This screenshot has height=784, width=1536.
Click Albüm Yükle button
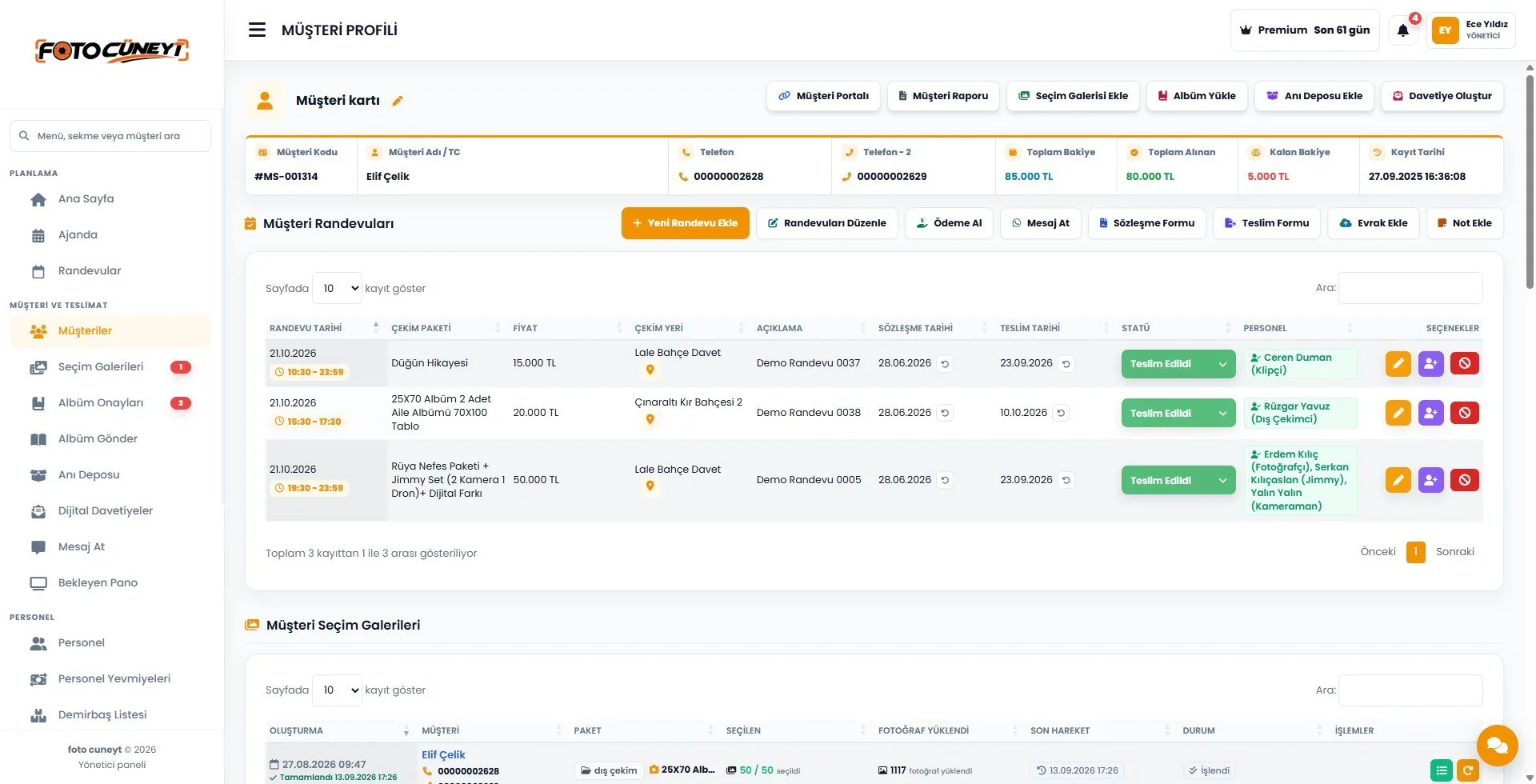[x=1197, y=96]
